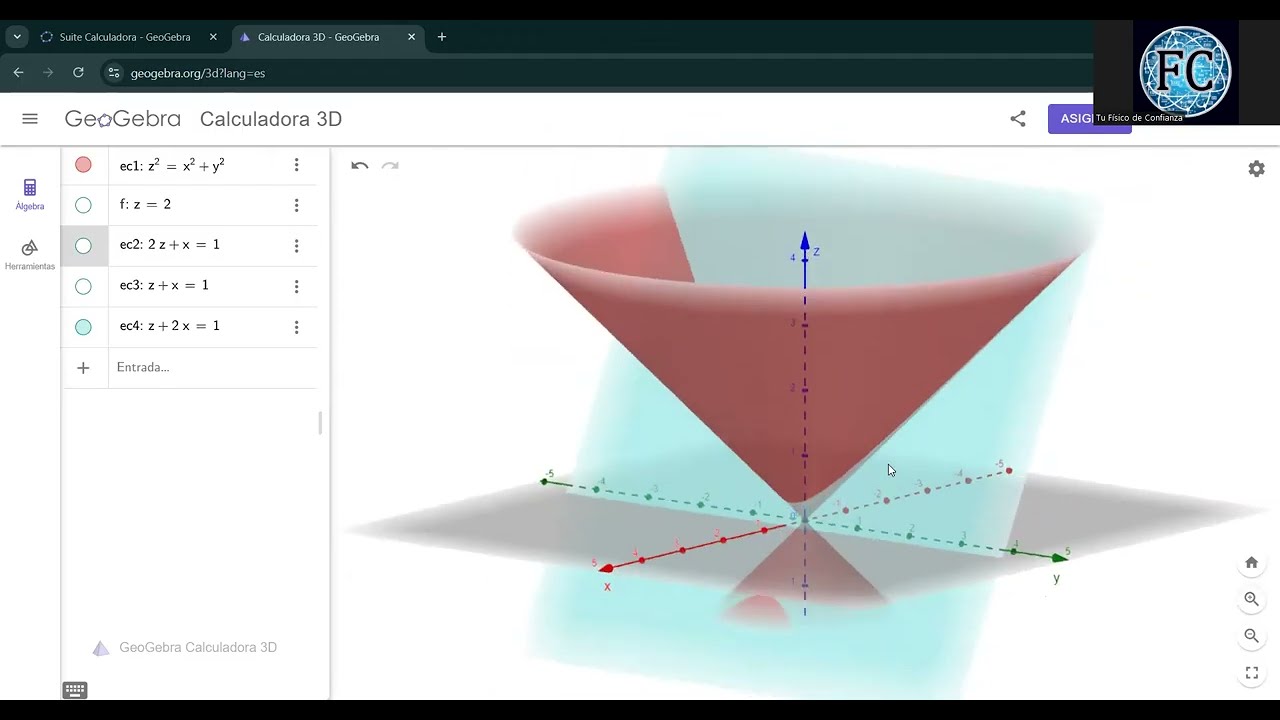Image resolution: width=1280 pixels, height=720 pixels.
Task: Show plane ec2: 2z + x = 1
Action: (x=83, y=246)
